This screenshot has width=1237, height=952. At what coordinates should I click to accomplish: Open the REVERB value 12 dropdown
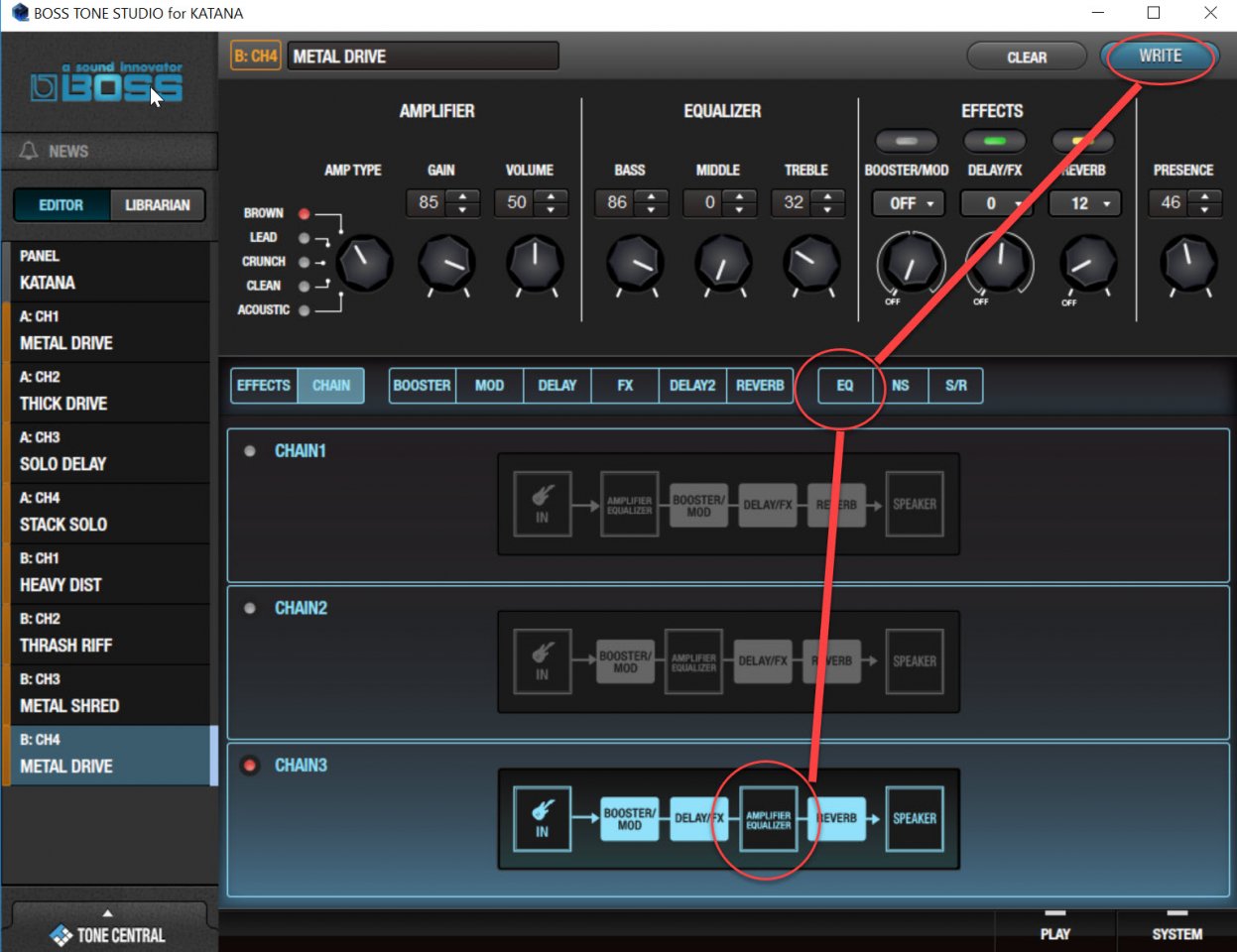click(1085, 203)
